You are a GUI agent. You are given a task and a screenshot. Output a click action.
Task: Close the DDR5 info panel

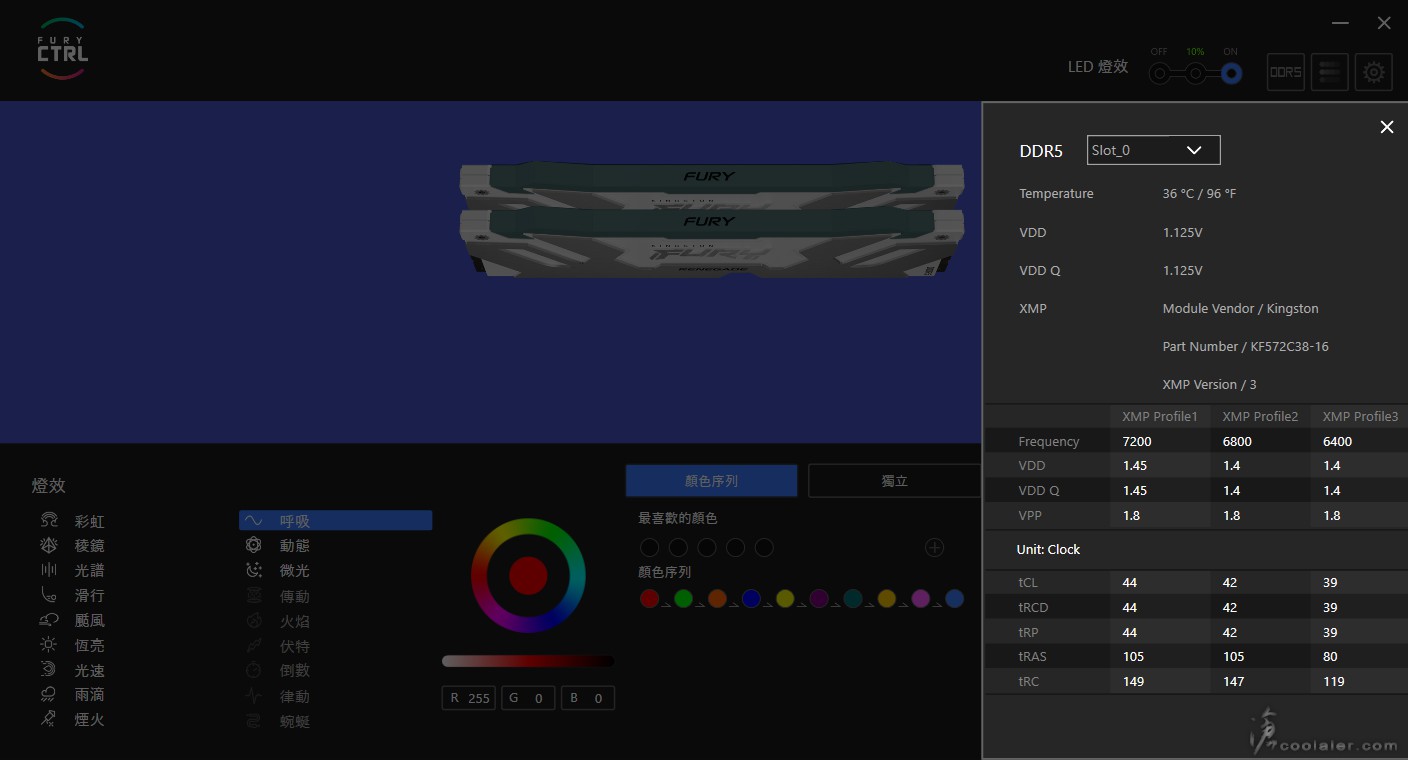pos(1386,127)
